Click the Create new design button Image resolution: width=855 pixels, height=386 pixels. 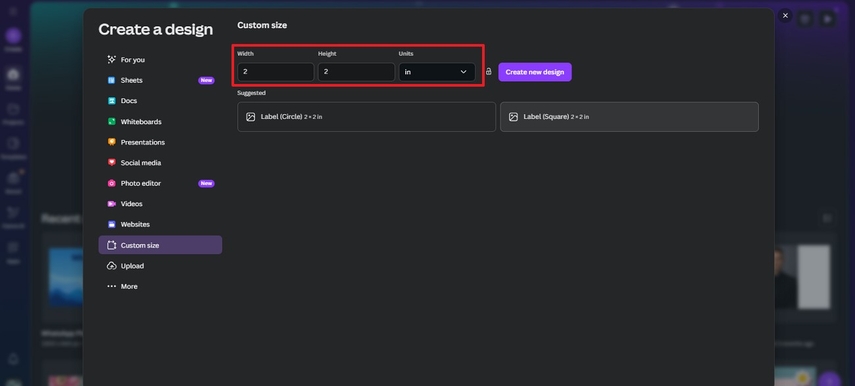click(535, 72)
